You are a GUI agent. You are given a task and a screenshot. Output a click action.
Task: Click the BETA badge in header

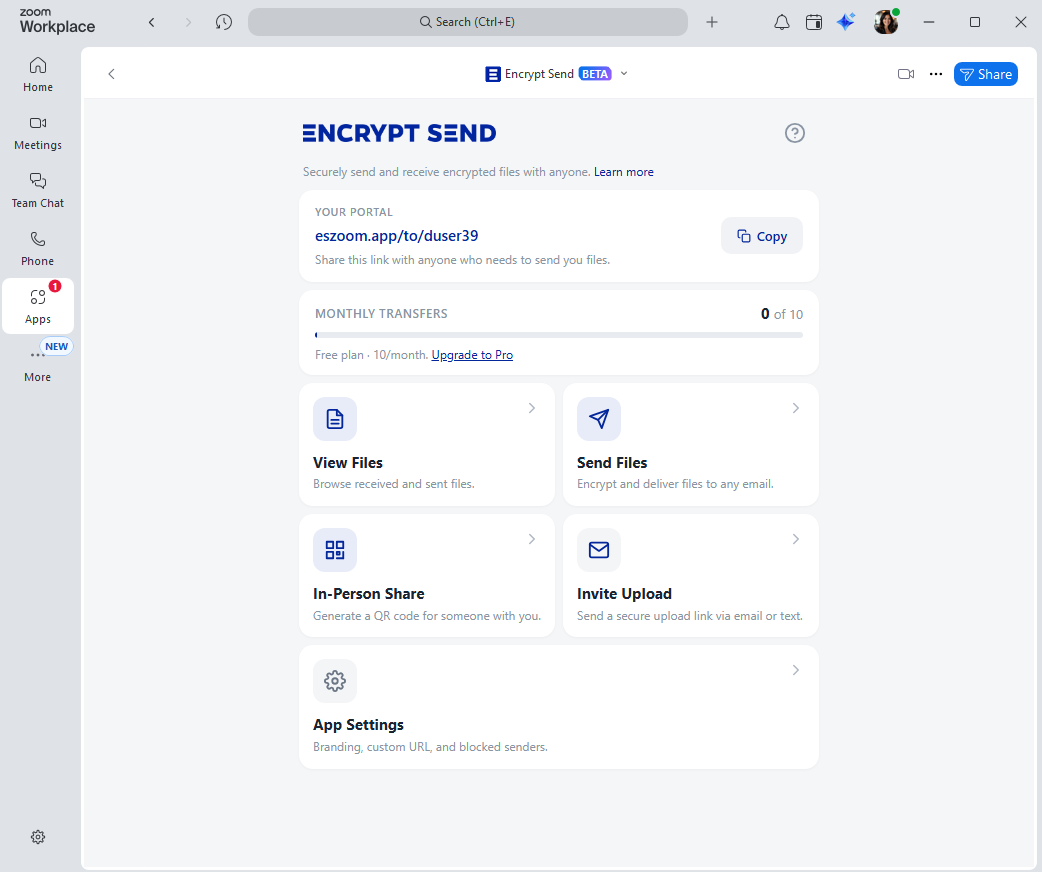pyautogui.click(x=595, y=74)
